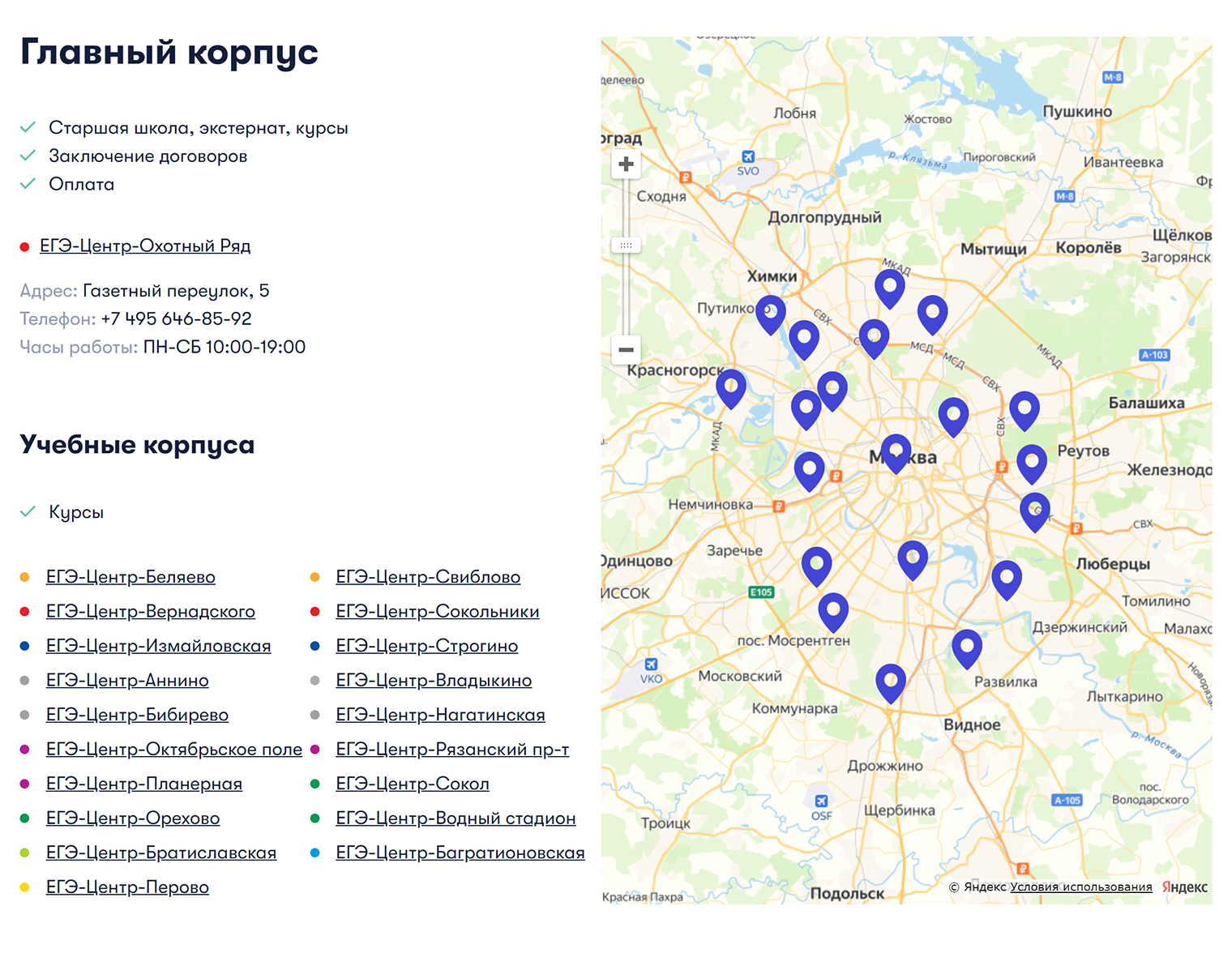This screenshot has width=1232, height=953.
Task: Open Условия использования link on map
Action: tap(1081, 887)
